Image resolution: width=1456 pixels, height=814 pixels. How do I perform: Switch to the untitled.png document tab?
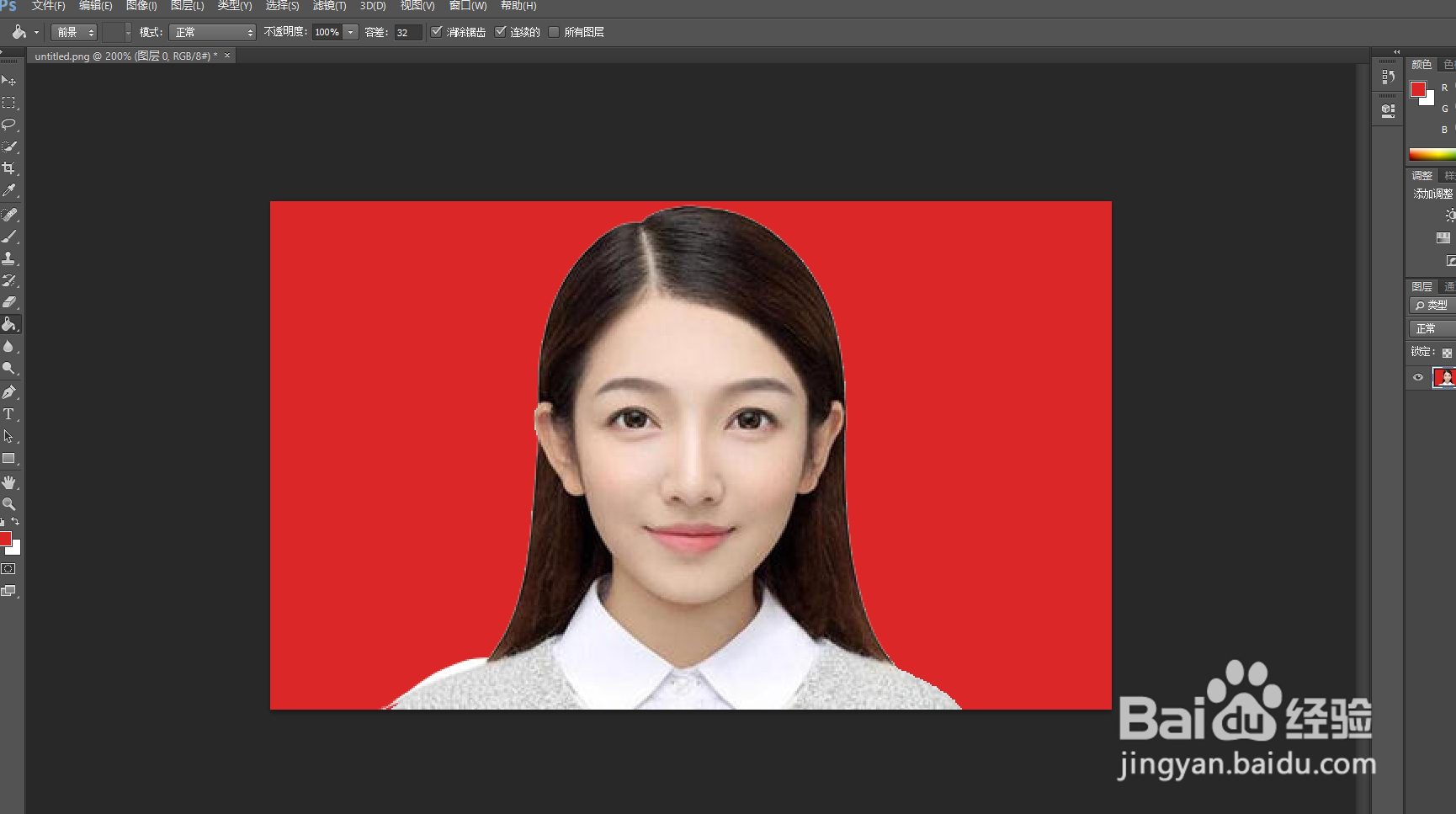[x=125, y=56]
